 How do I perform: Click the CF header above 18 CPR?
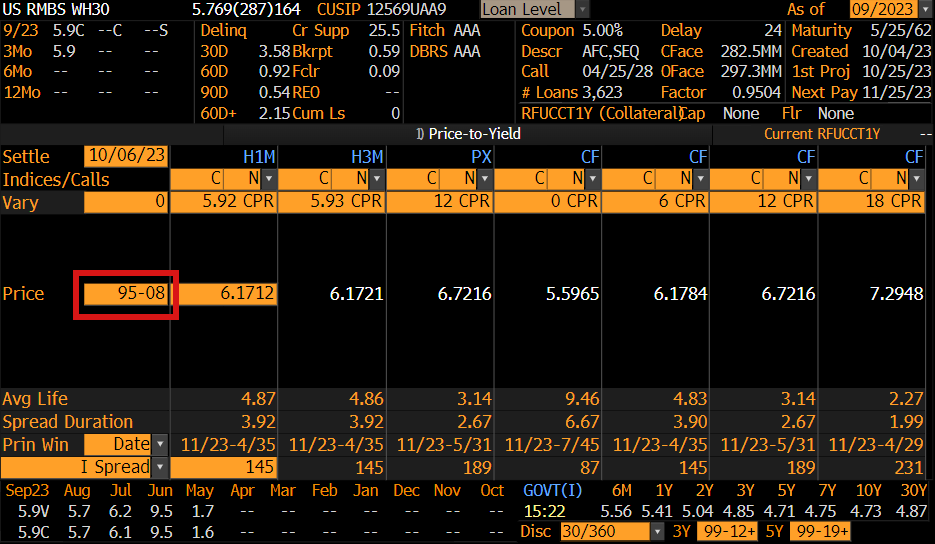point(914,157)
